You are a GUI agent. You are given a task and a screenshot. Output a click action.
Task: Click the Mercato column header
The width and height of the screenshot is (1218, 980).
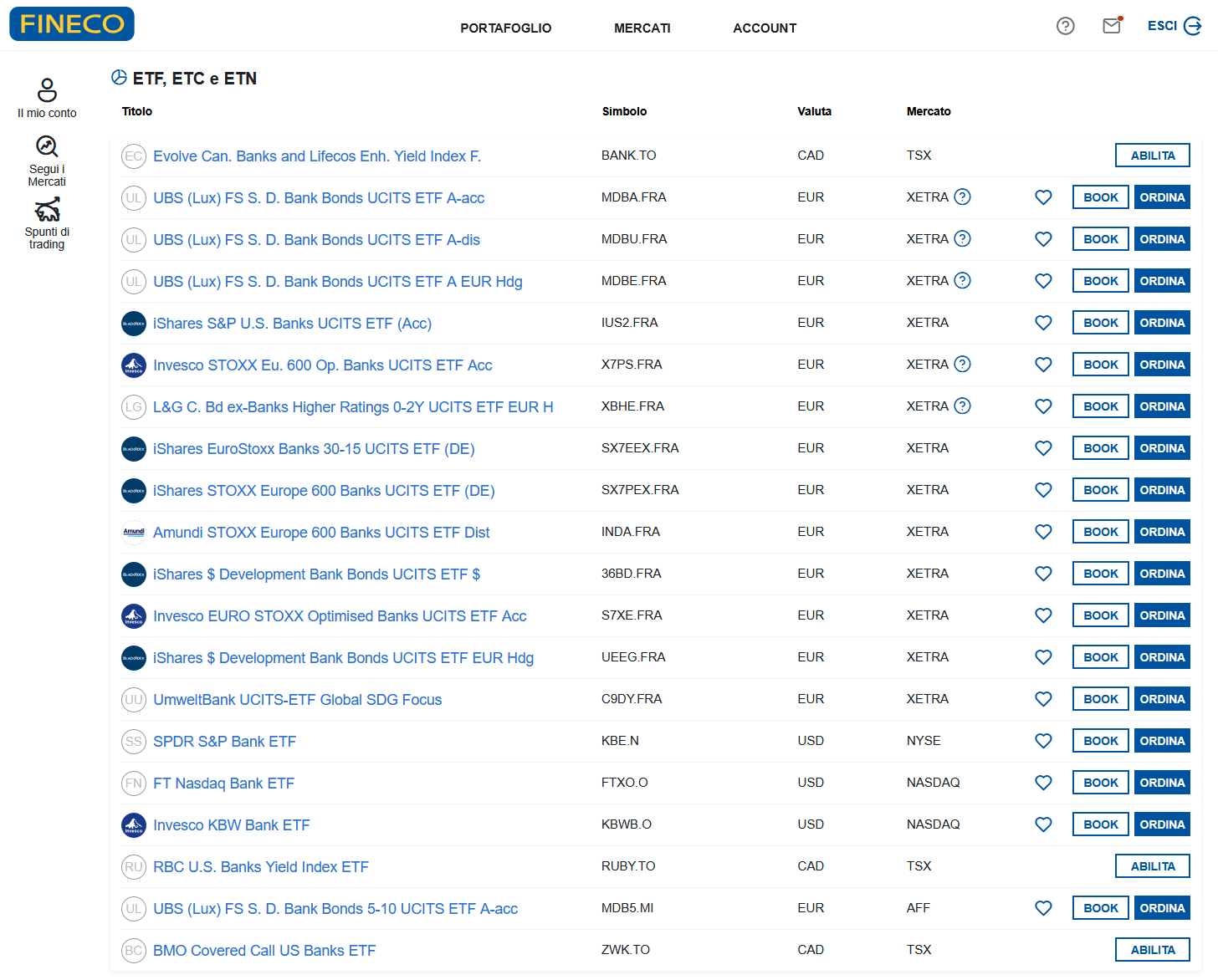tap(929, 111)
